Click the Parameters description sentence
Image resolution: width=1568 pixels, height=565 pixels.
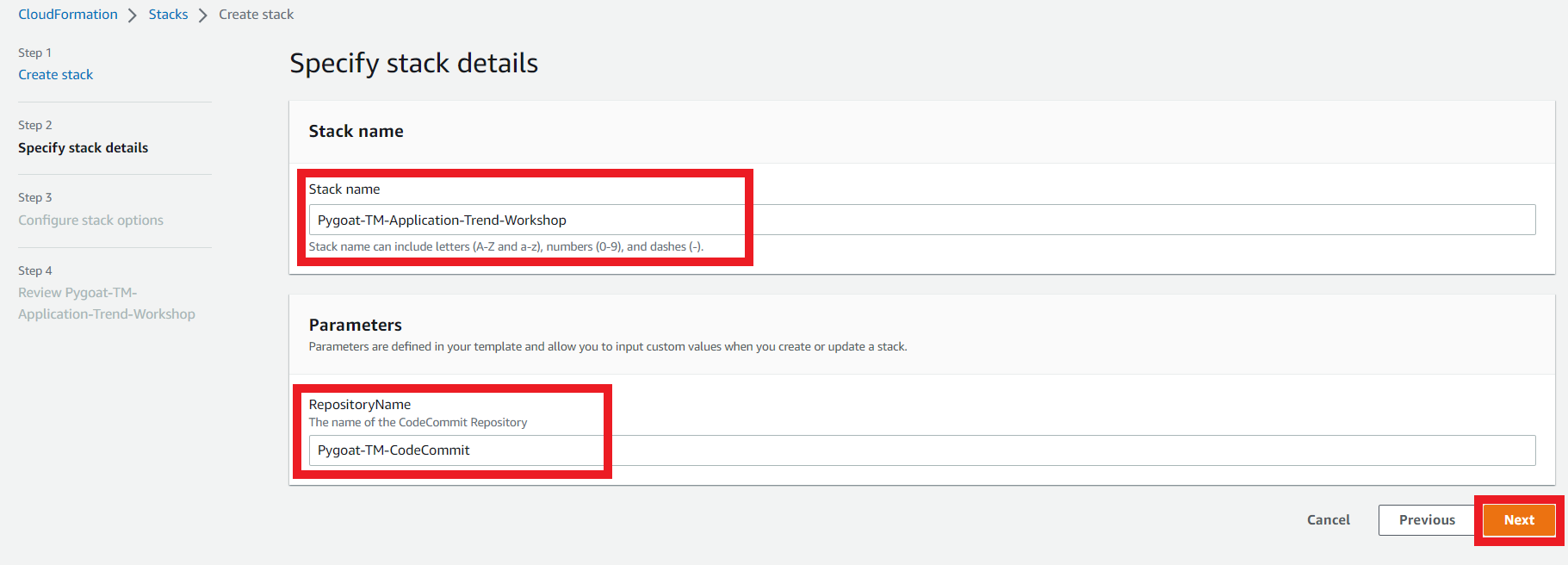coord(608,347)
